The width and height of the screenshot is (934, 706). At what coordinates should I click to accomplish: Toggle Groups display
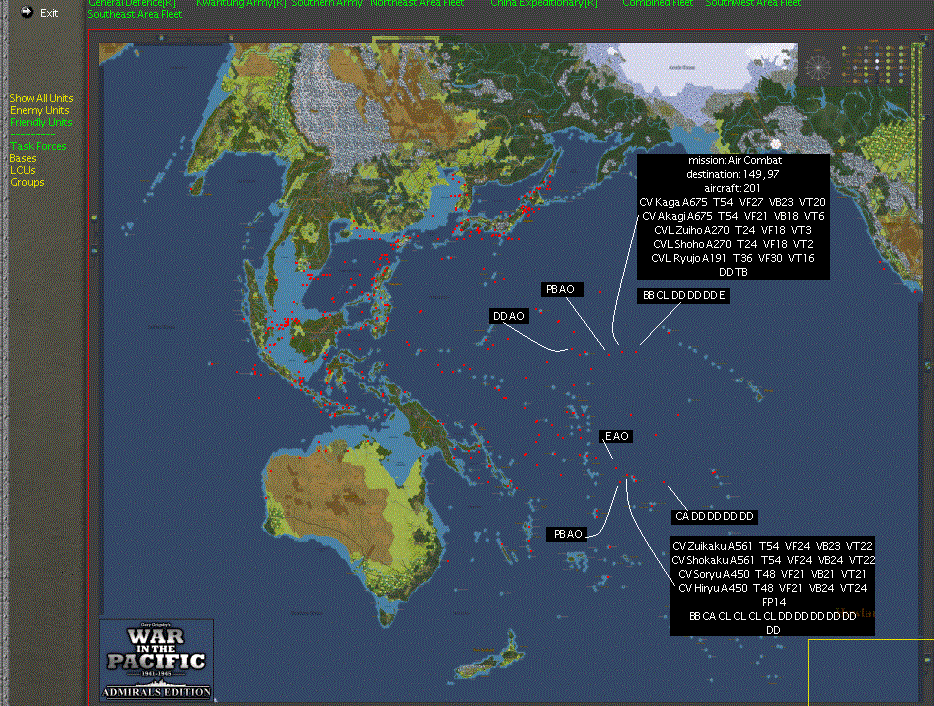[x=27, y=182]
